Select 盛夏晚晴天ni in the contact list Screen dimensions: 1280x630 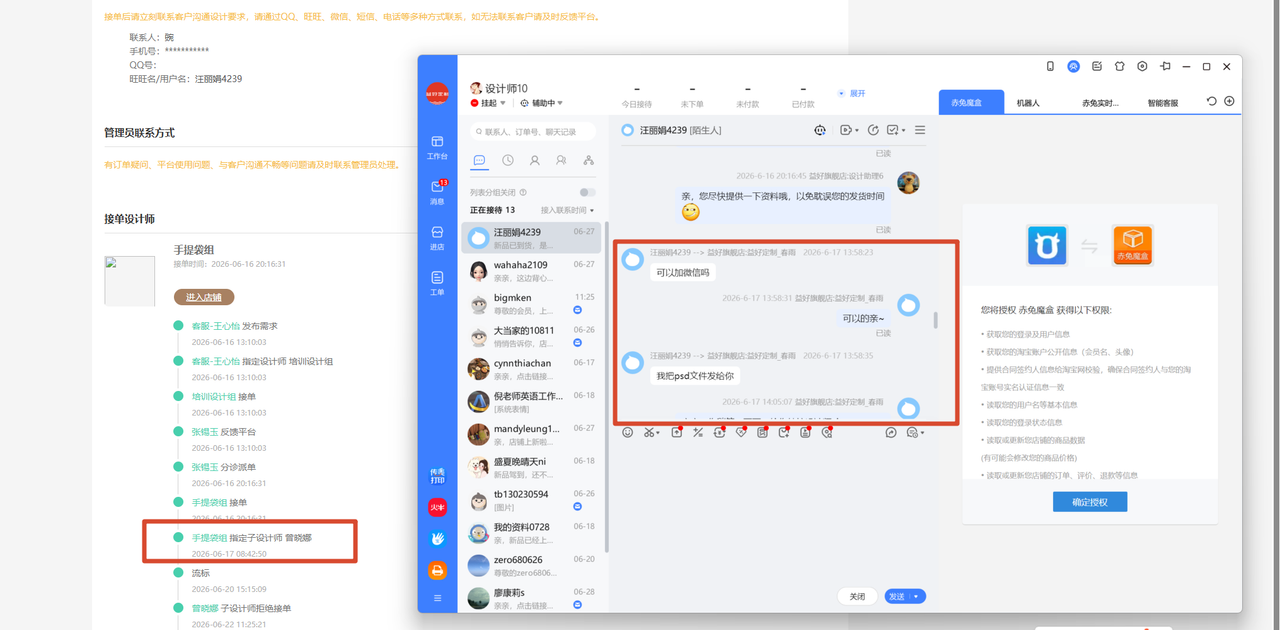click(x=532, y=467)
